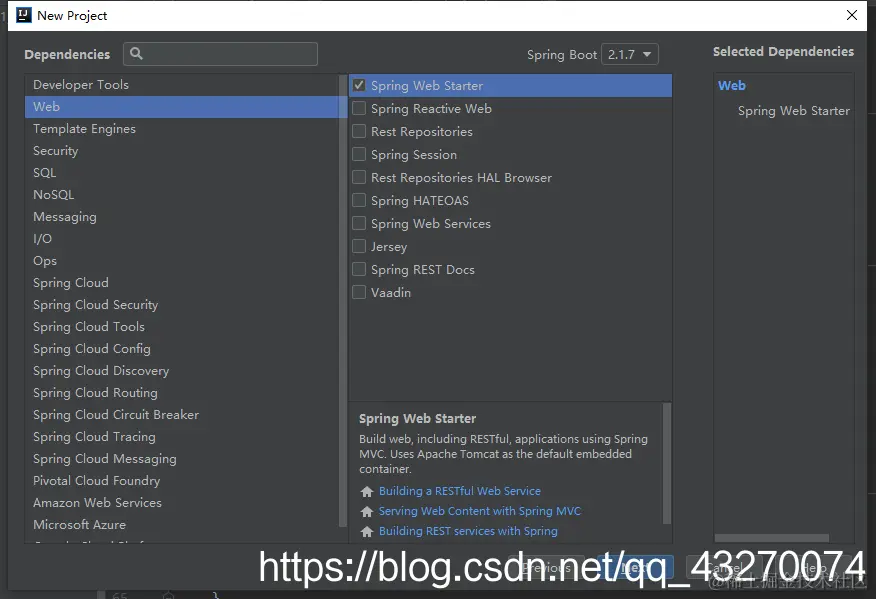The image size is (876, 599).
Task: Click Spring Web Starter in Selected Dependencies
Action: click(x=793, y=111)
